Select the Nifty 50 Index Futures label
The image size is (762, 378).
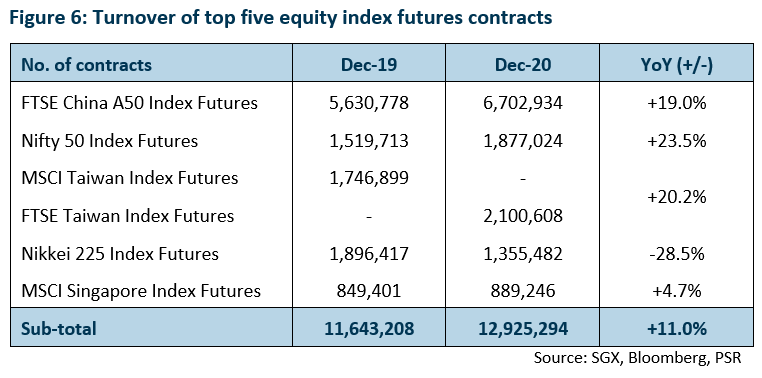110,141
